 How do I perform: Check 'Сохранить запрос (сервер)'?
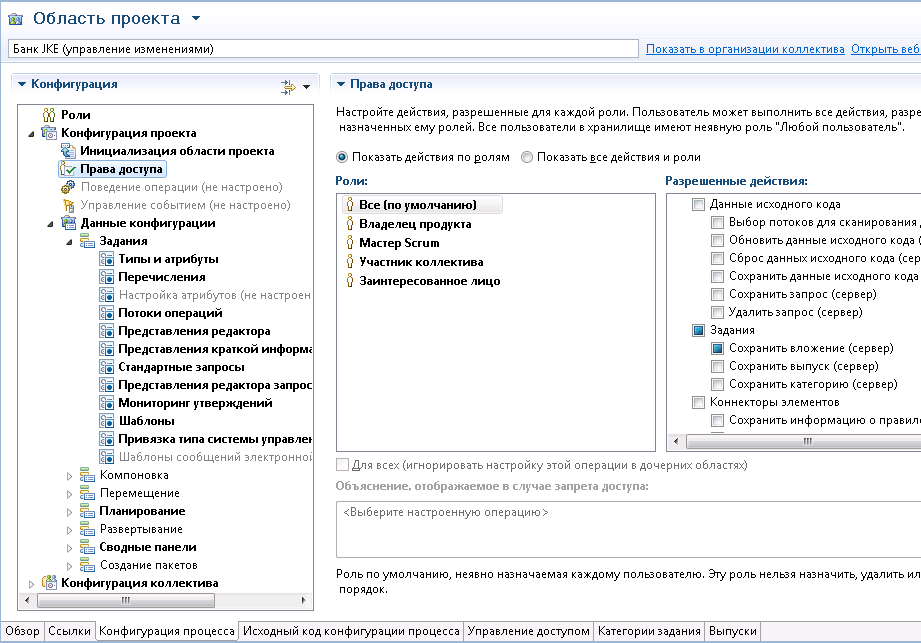[717, 294]
